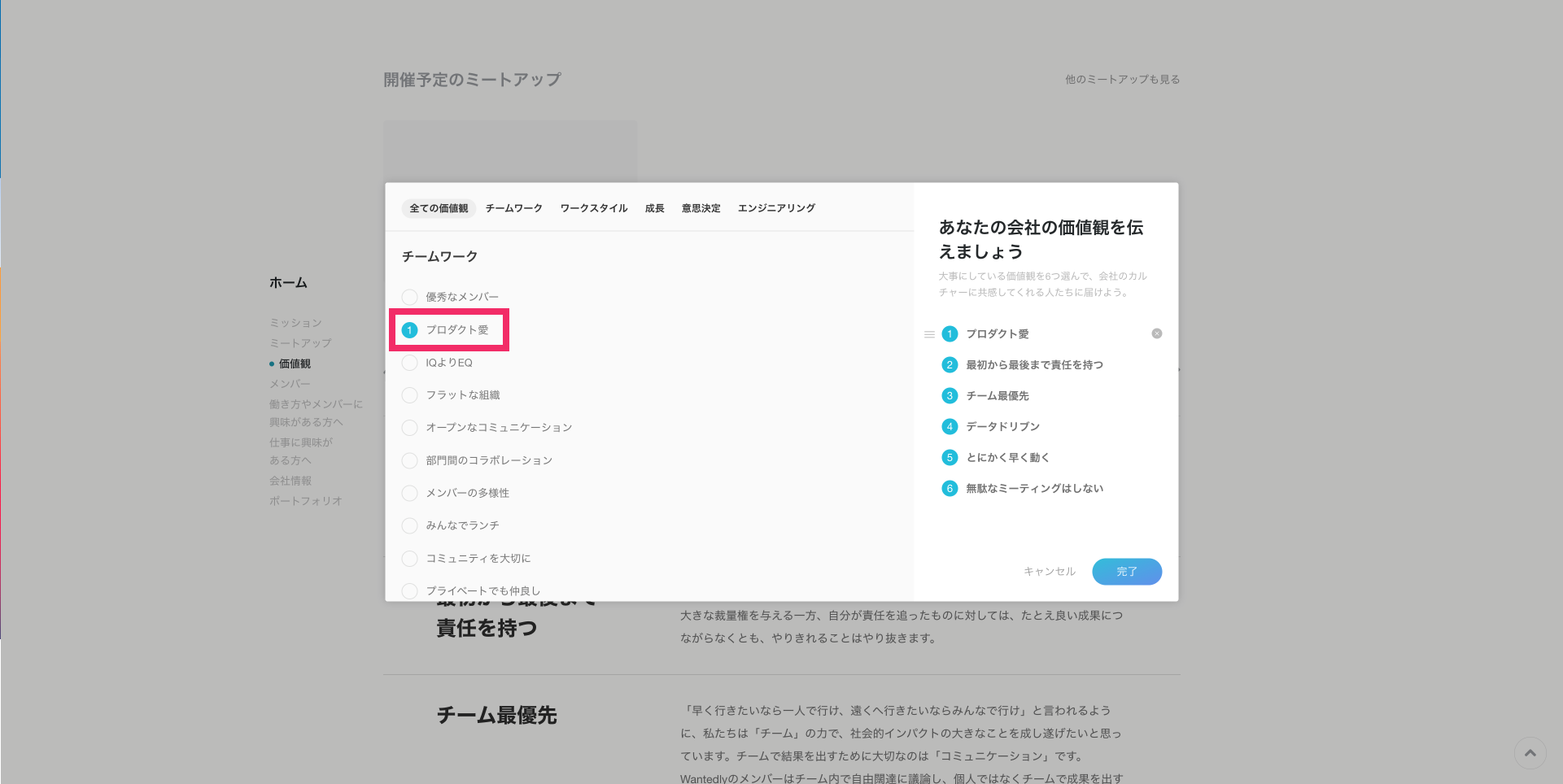
Task: Click the 完了 button
Action: tap(1127, 572)
